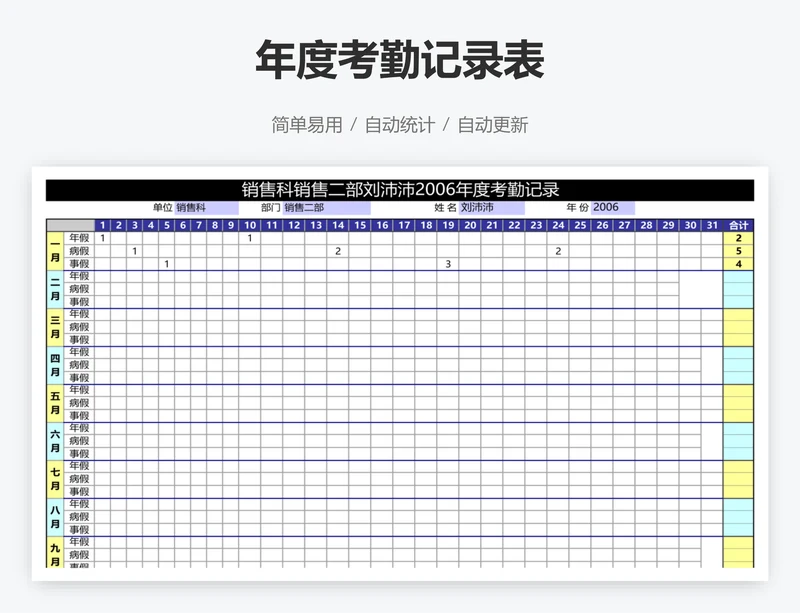Click the 单位 label
The height and width of the screenshot is (613, 800).
[163, 208]
